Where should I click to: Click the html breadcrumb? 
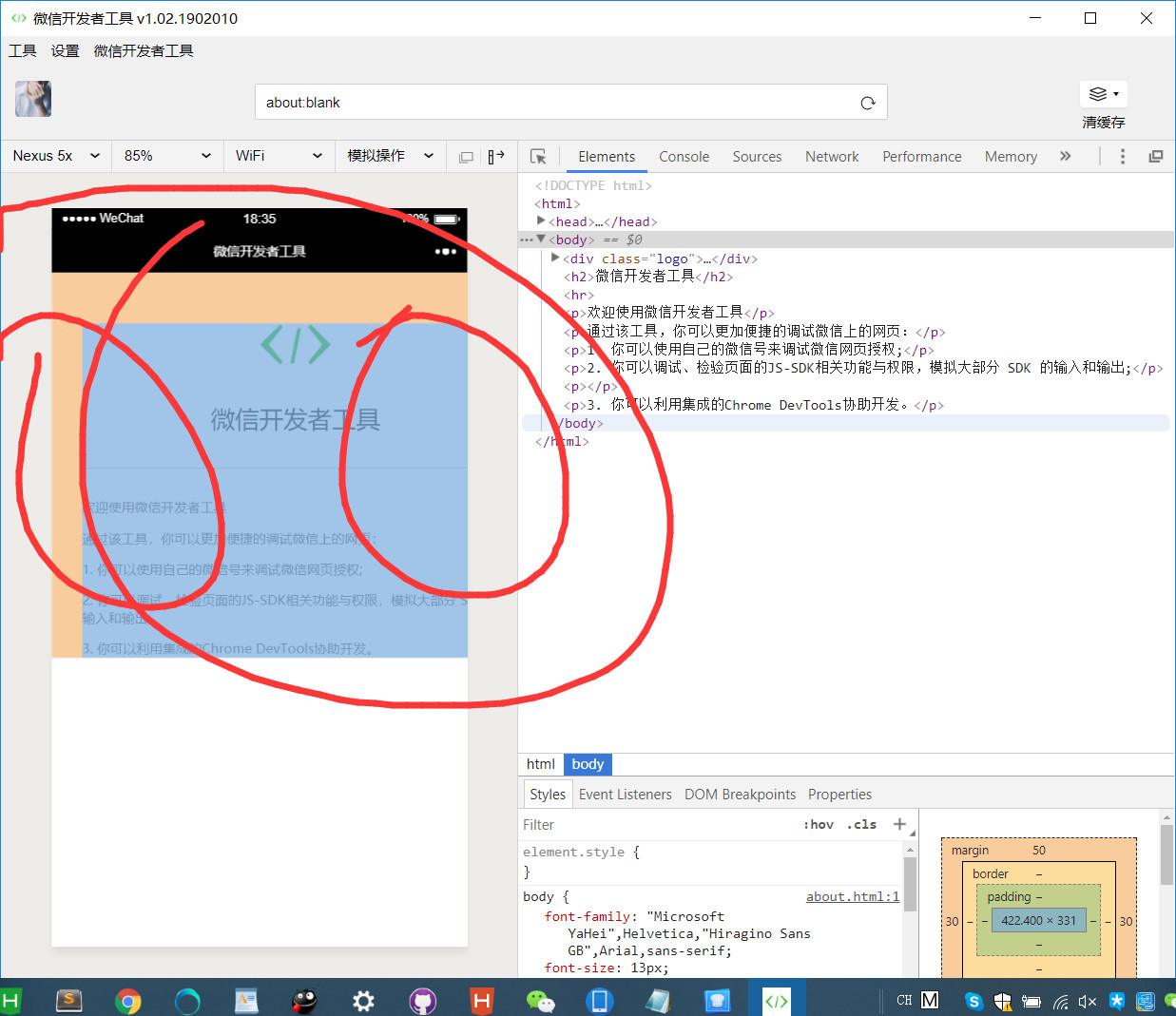pos(541,764)
